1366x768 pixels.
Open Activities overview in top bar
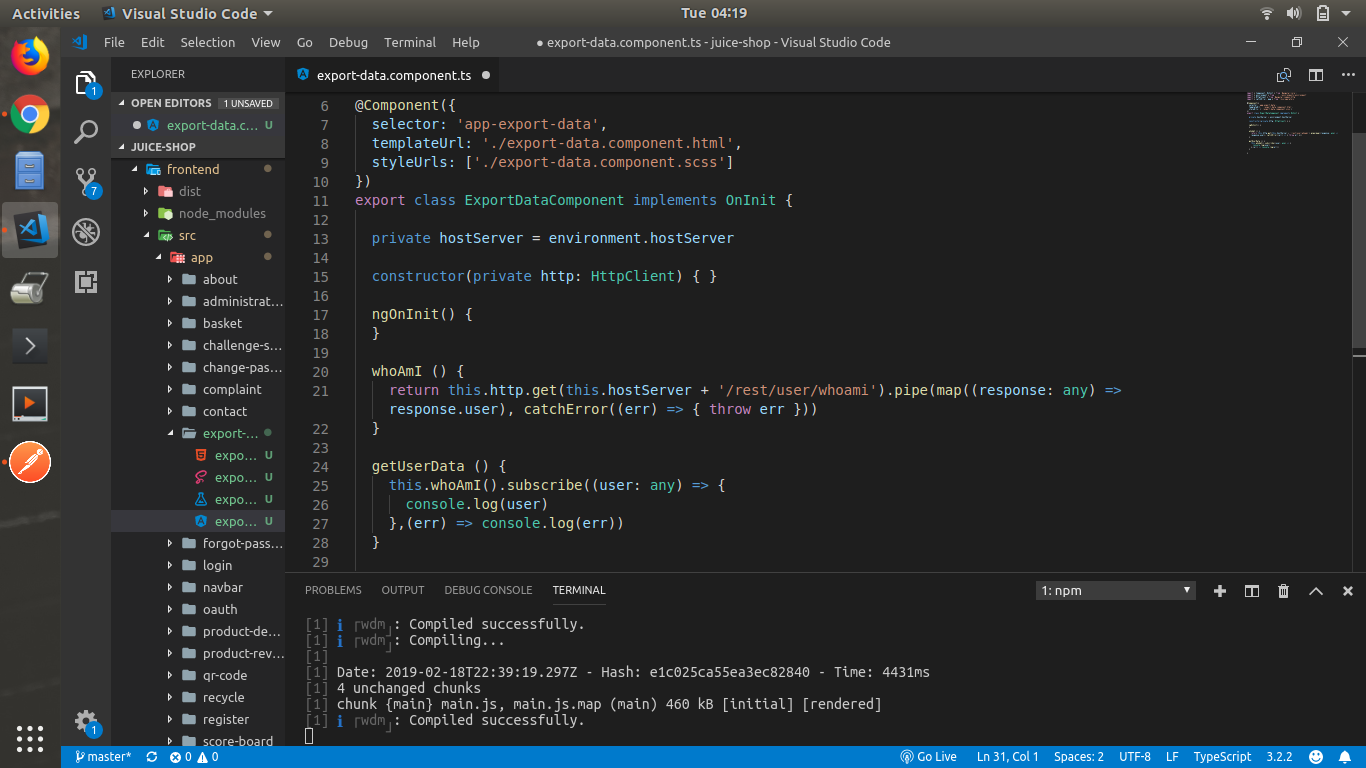click(46, 13)
